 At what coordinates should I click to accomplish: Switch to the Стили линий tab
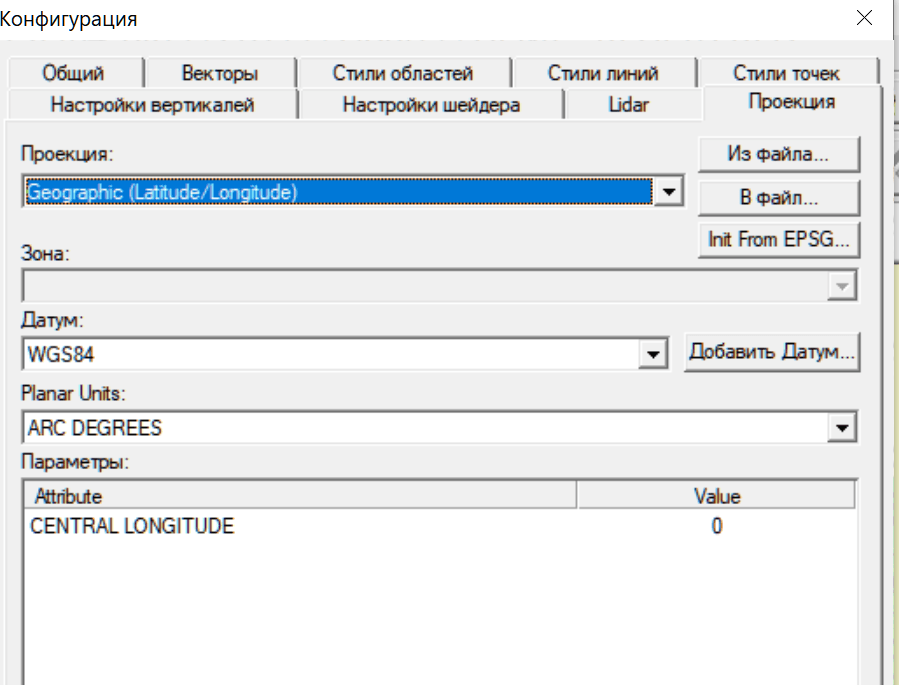coord(603,73)
